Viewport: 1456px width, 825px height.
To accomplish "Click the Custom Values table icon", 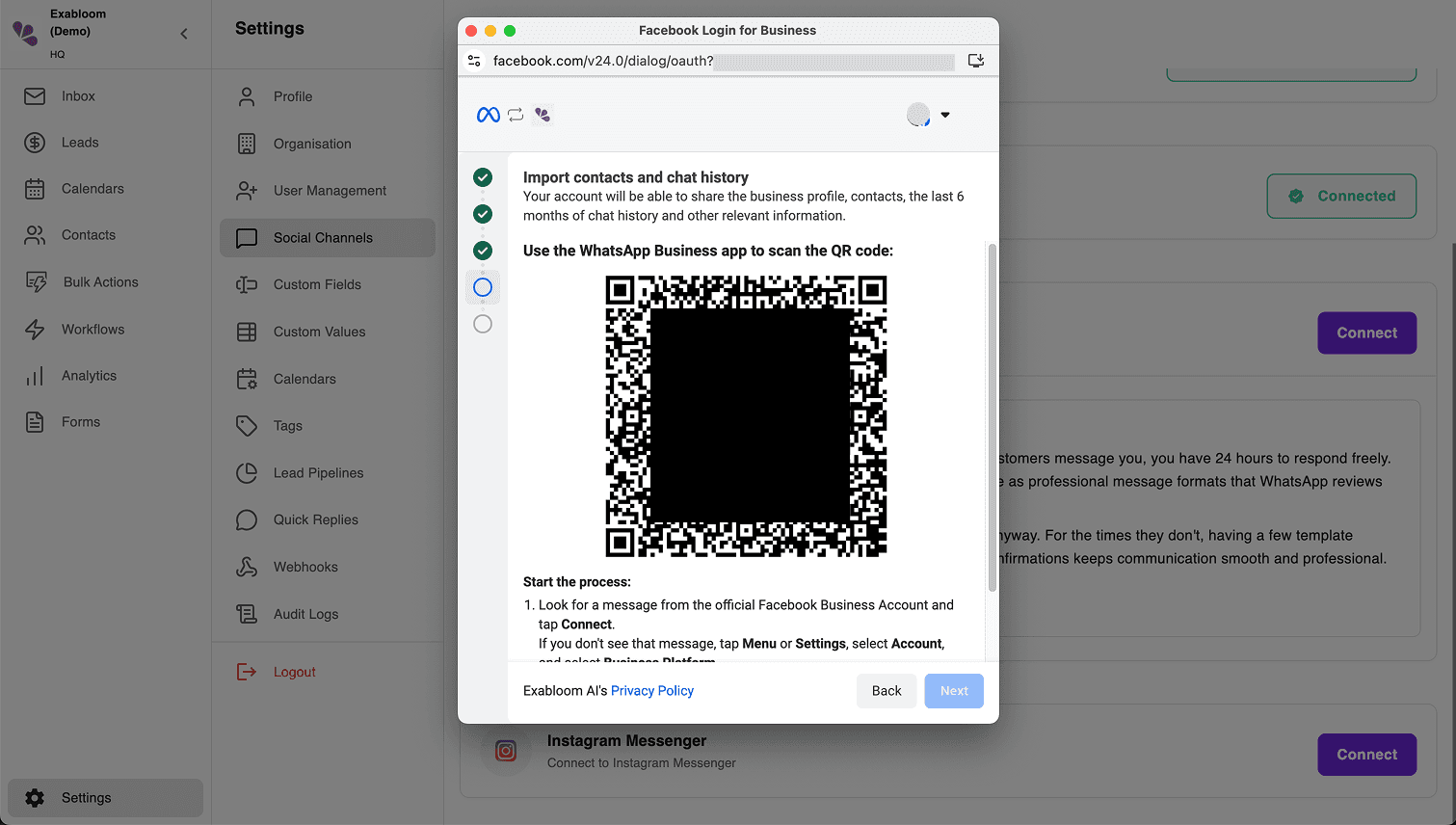I will [247, 332].
